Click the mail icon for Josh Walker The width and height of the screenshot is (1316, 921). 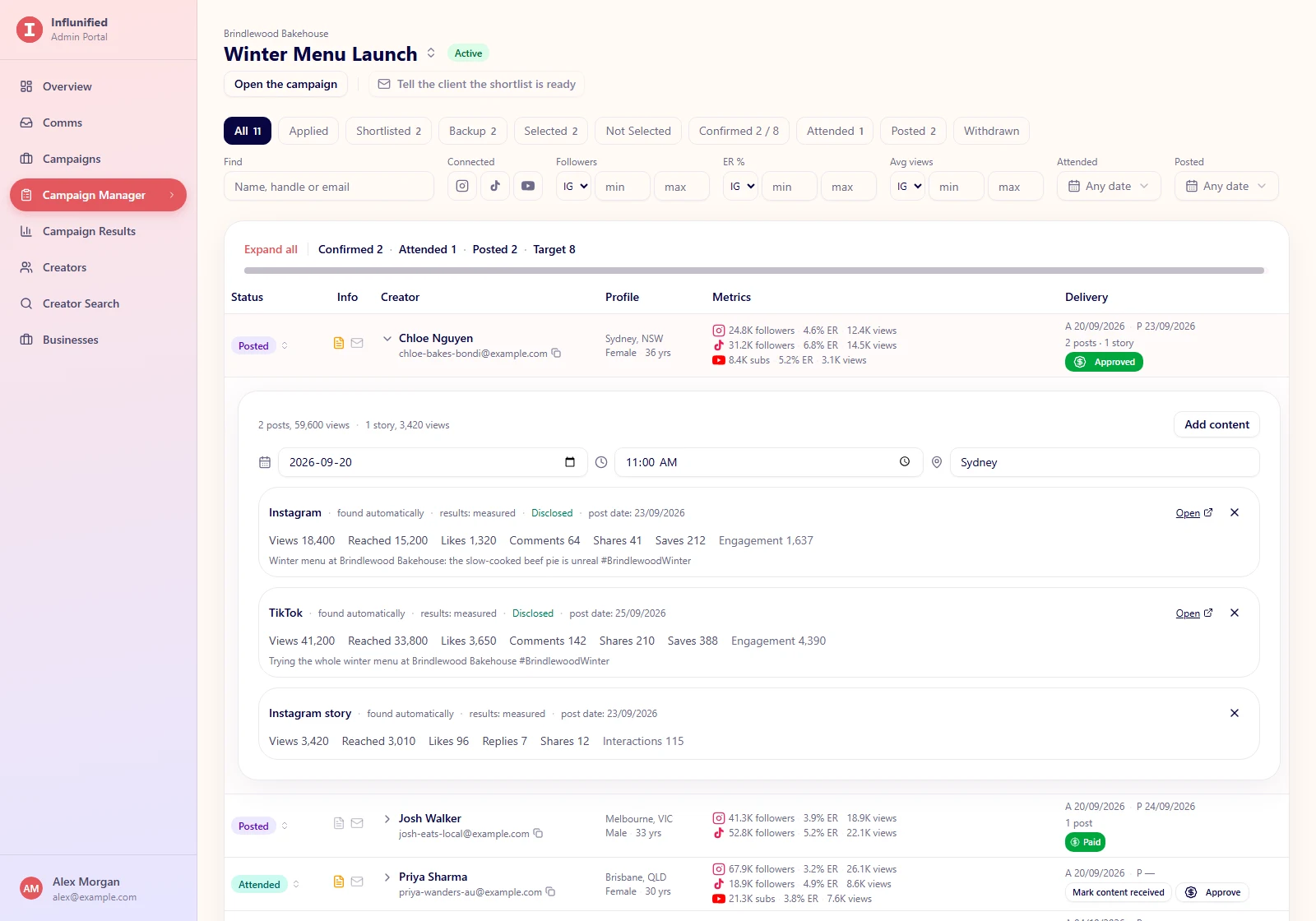point(357,823)
